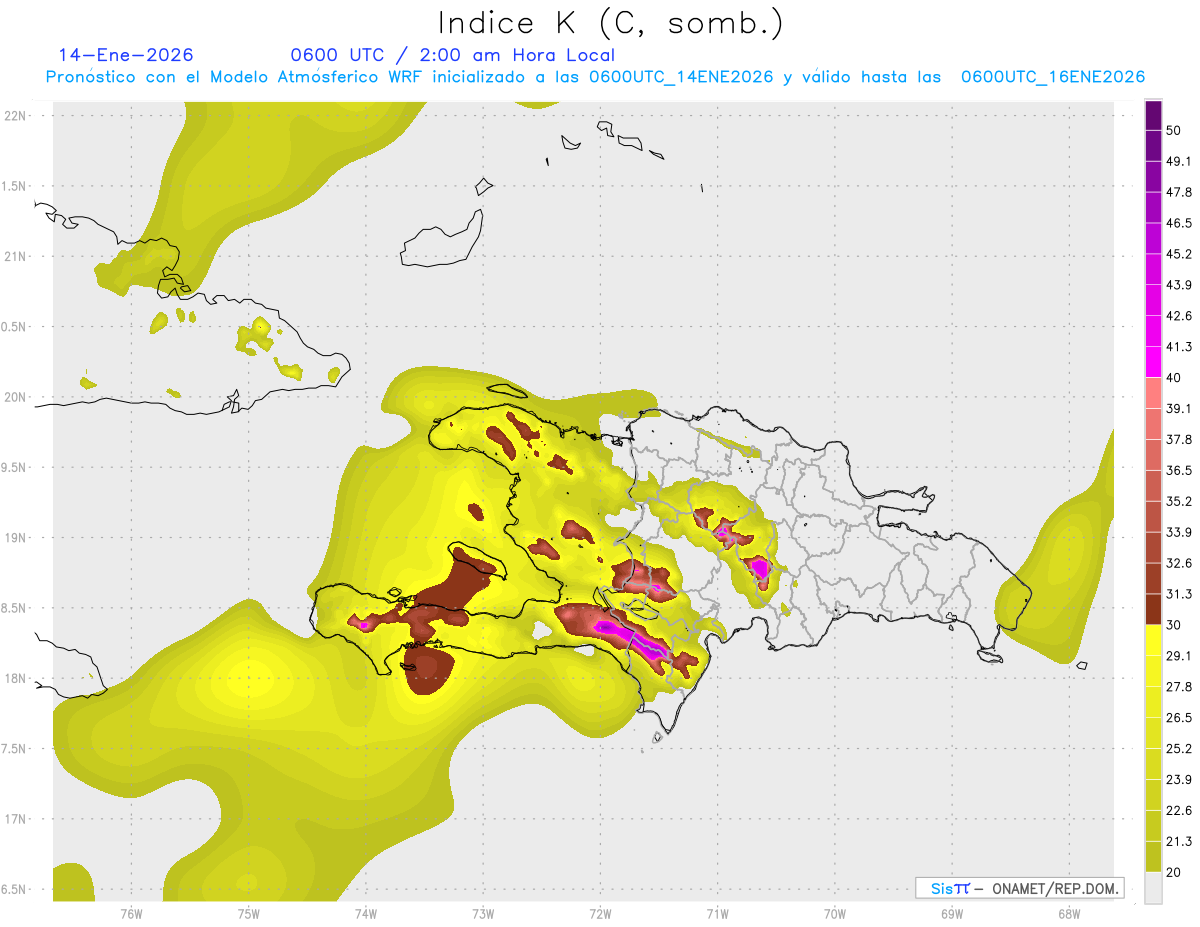Click the '26.5' color scale value
This screenshot has height=927, width=1200.
(x=1179, y=718)
